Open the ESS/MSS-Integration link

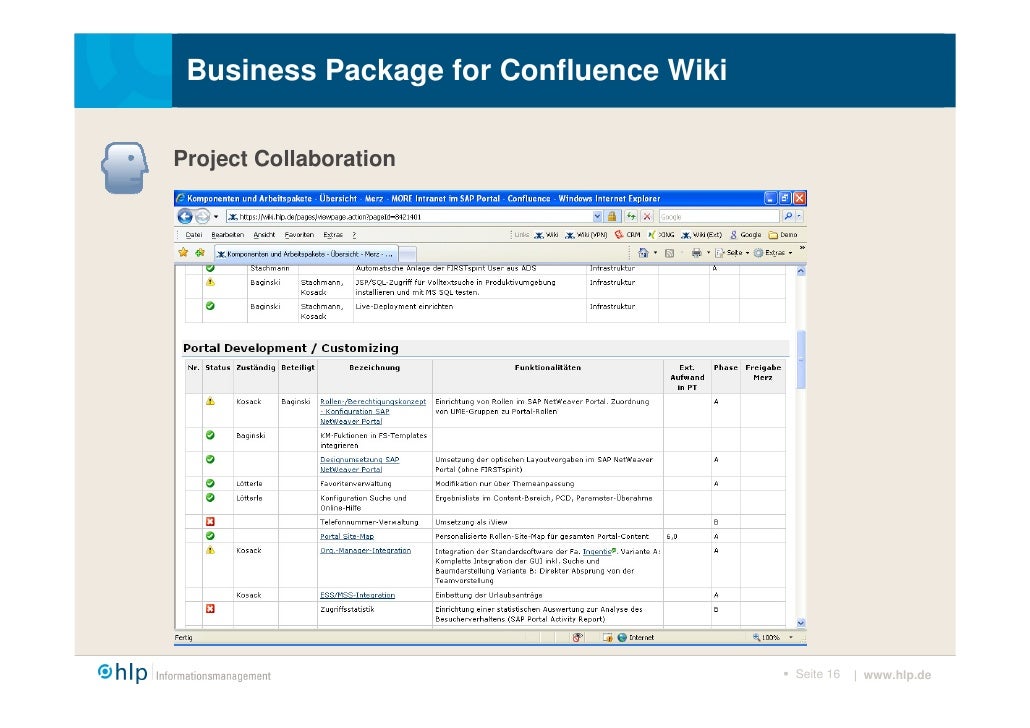coord(357,595)
